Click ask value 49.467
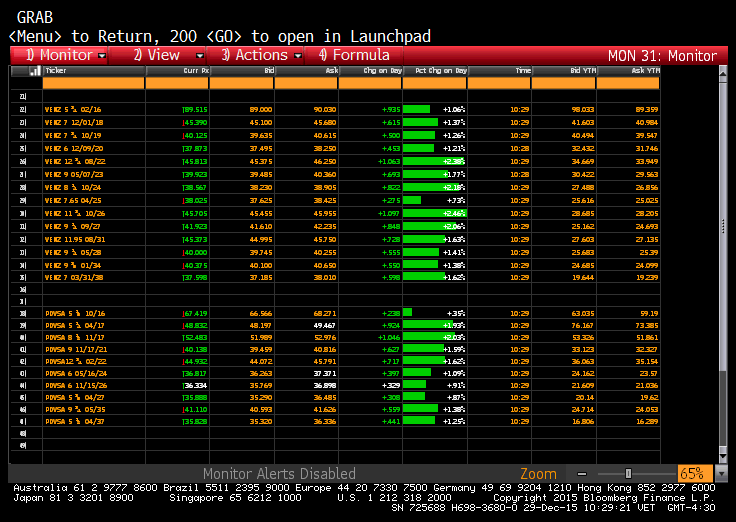Screen dimensions: 736x522 click(325, 326)
